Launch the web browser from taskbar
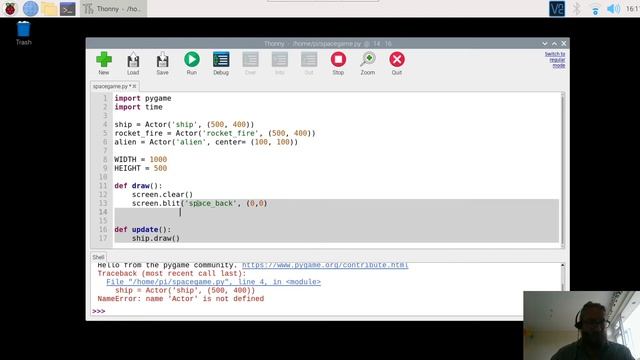The image size is (640, 360). 30,9
